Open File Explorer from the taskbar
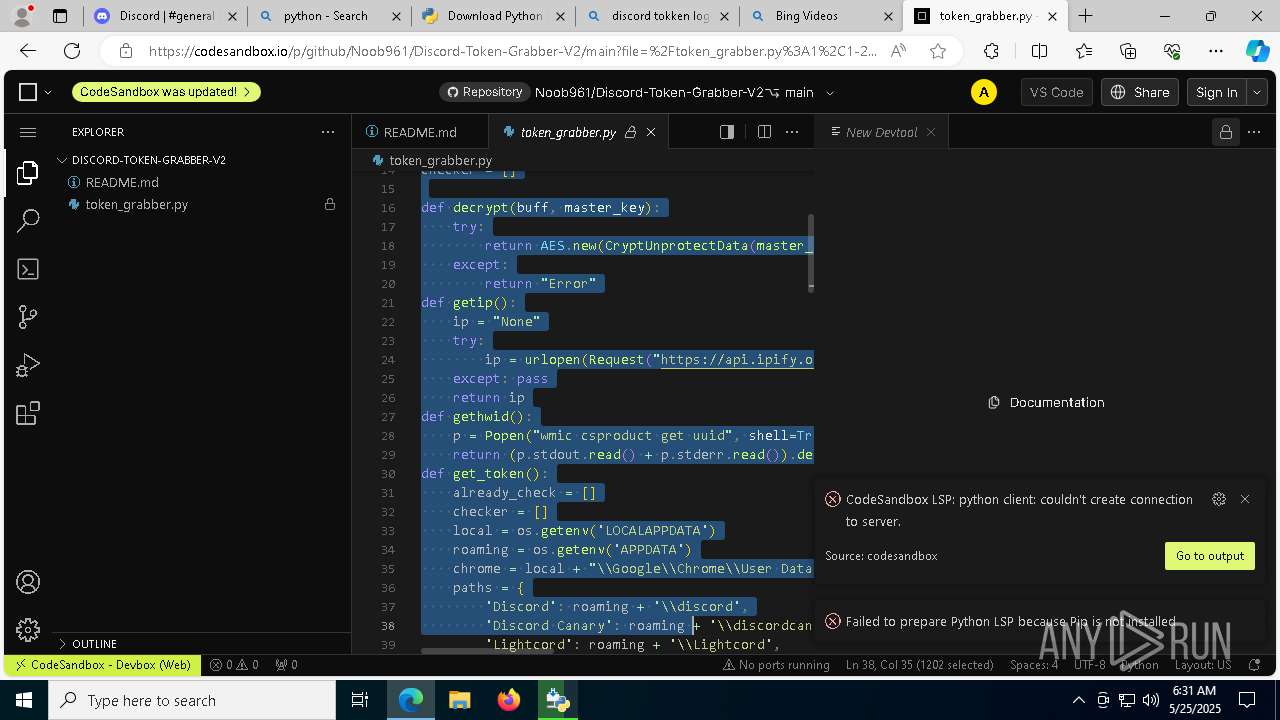 pyautogui.click(x=459, y=700)
